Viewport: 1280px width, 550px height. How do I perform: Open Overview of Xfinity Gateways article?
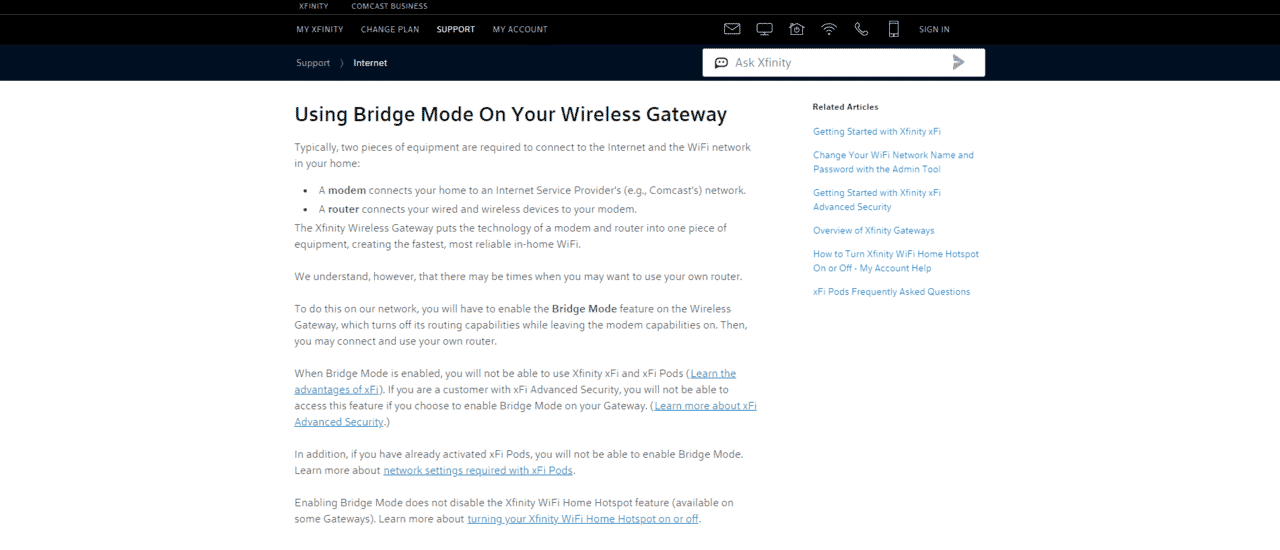pyautogui.click(x=874, y=230)
